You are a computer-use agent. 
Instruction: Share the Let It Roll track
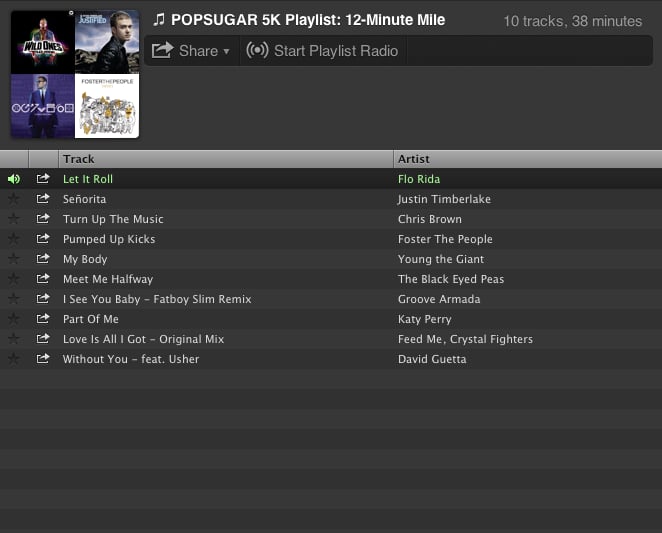43,179
